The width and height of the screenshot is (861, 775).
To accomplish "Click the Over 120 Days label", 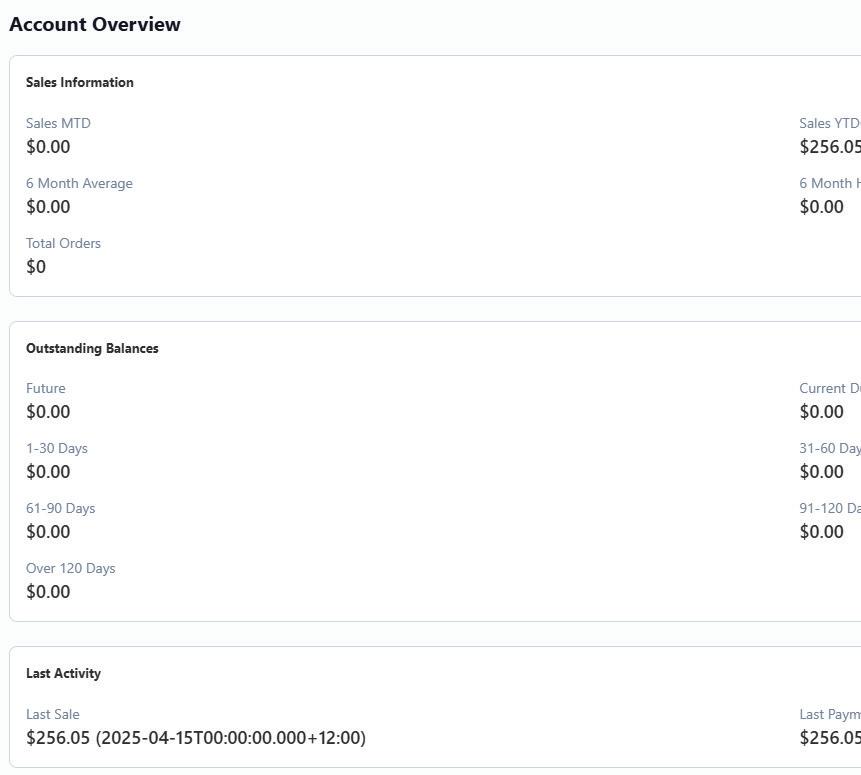I will tap(70, 568).
